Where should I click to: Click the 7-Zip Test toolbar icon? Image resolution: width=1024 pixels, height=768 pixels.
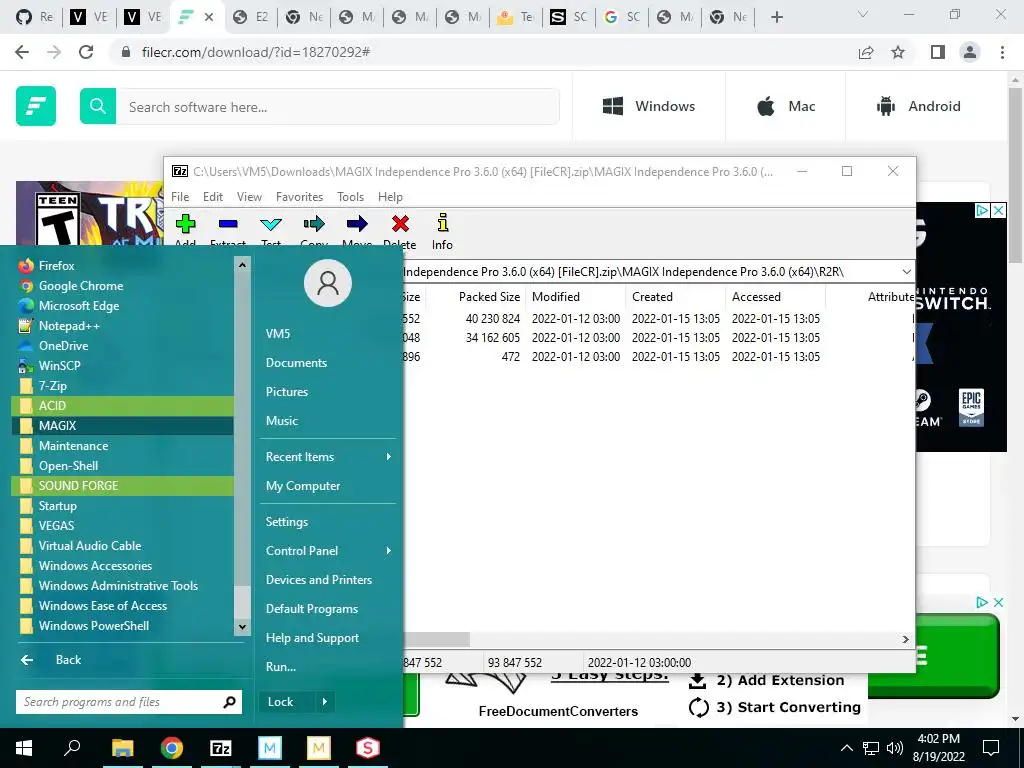[x=271, y=225]
